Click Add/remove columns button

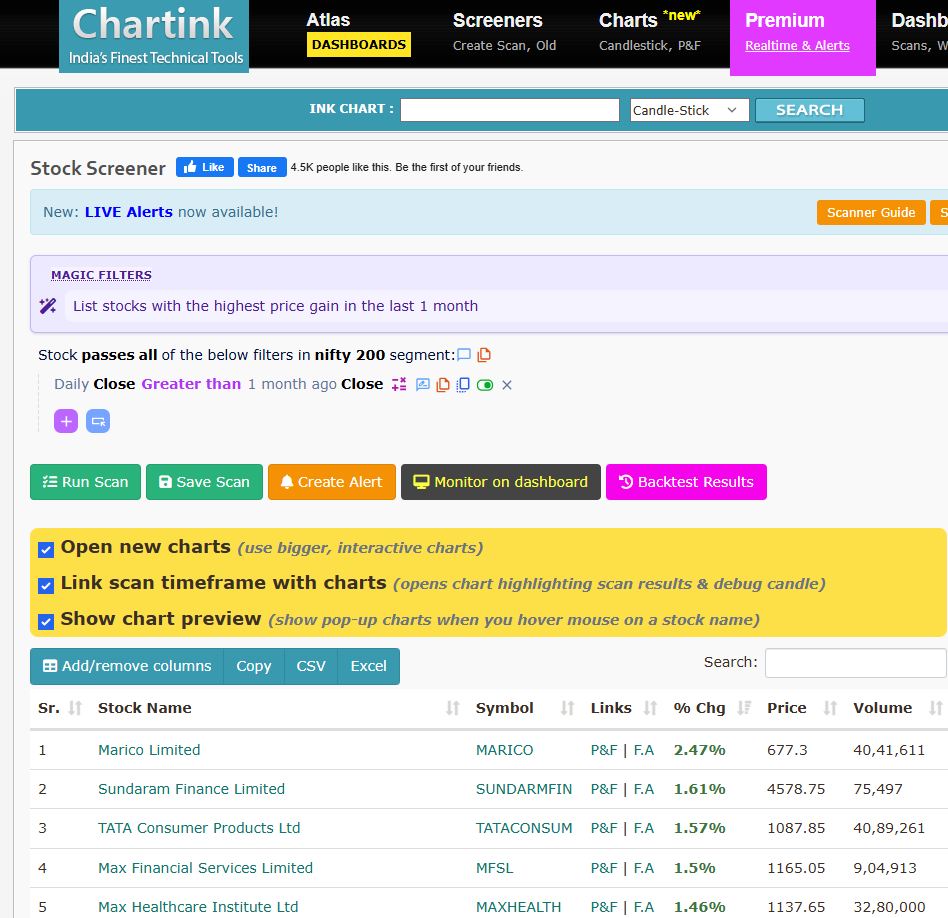click(127, 666)
